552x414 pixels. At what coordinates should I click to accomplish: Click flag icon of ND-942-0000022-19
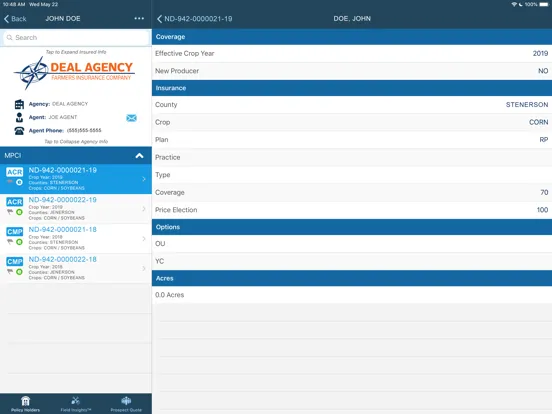pyautogui.click(x=10, y=212)
